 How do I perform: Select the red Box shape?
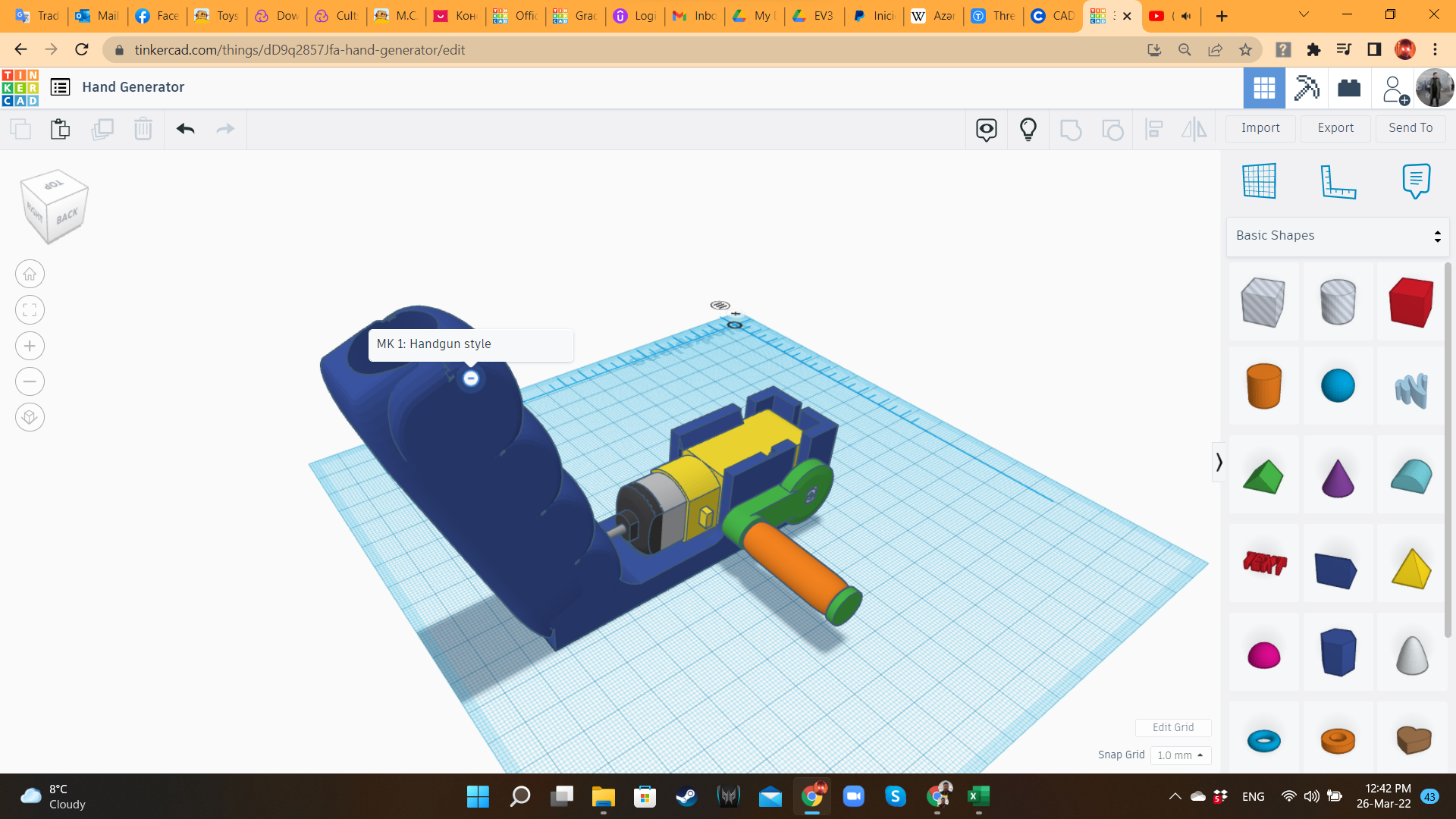[x=1410, y=302]
